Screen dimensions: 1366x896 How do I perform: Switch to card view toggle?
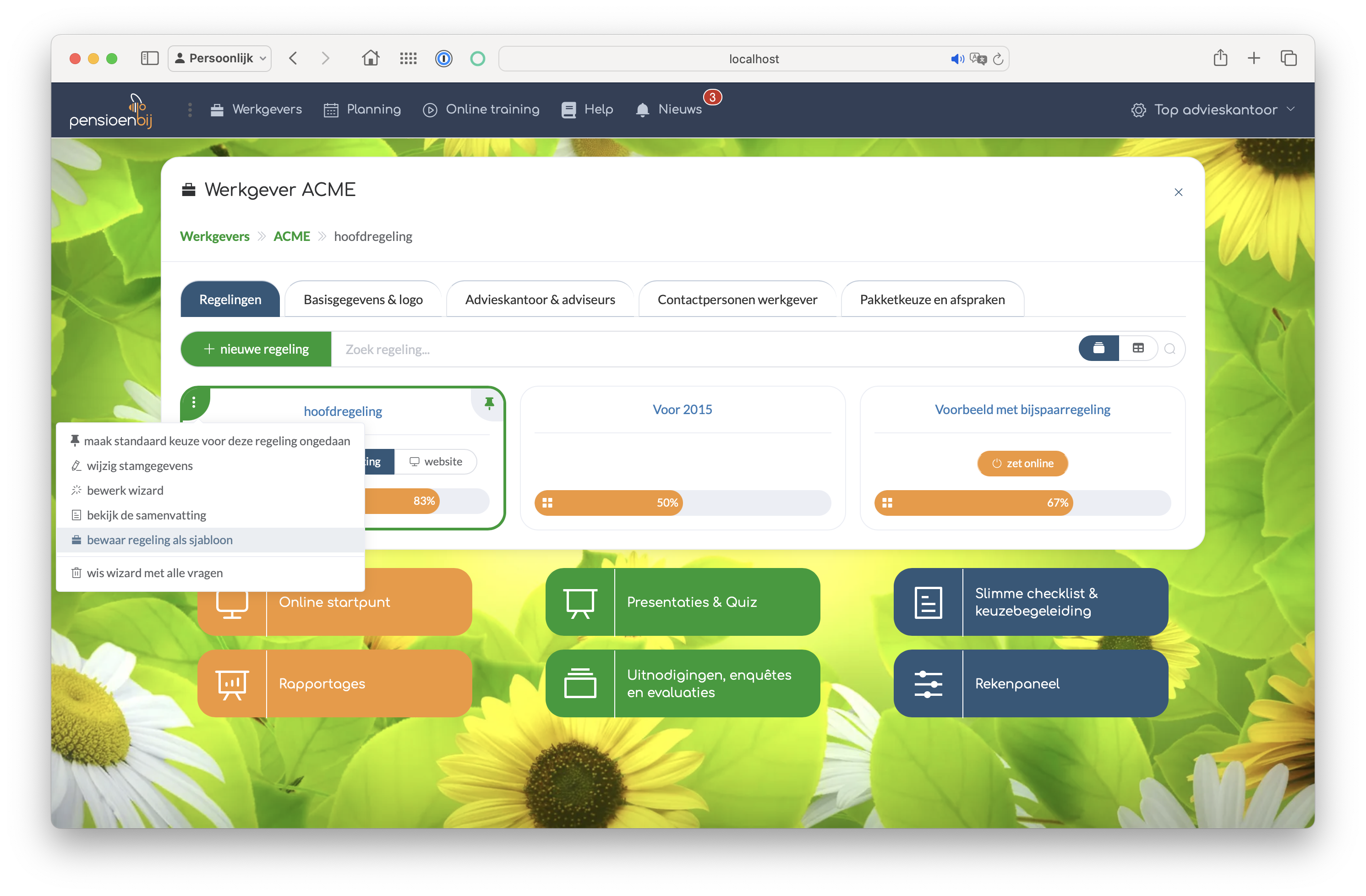1098,348
